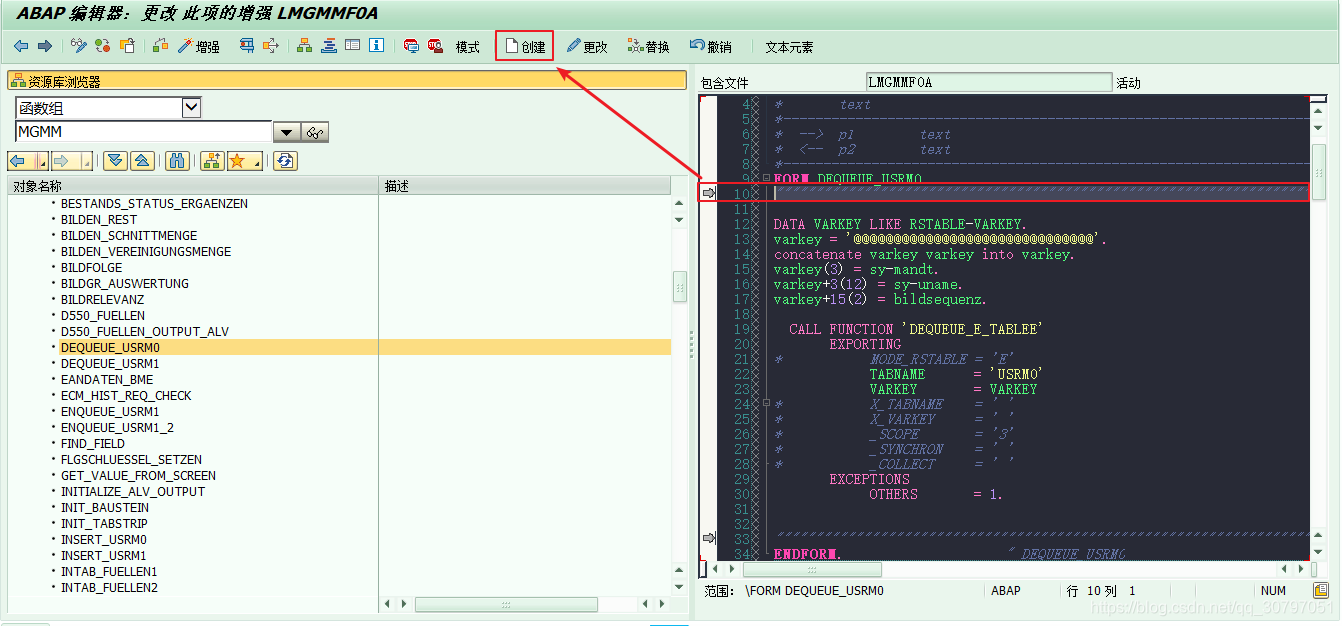Click the glasses display icon beside MGMM
The height and width of the screenshot is (626, 1342).
click(315, 132)
